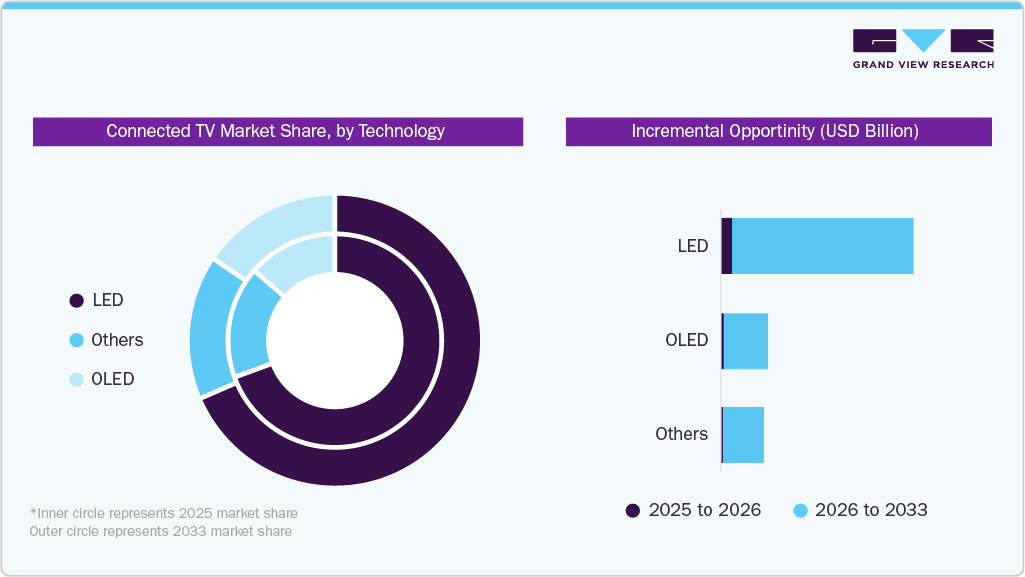Click the LED bar's dark 2025 to 2026 segment

point(727,246)
